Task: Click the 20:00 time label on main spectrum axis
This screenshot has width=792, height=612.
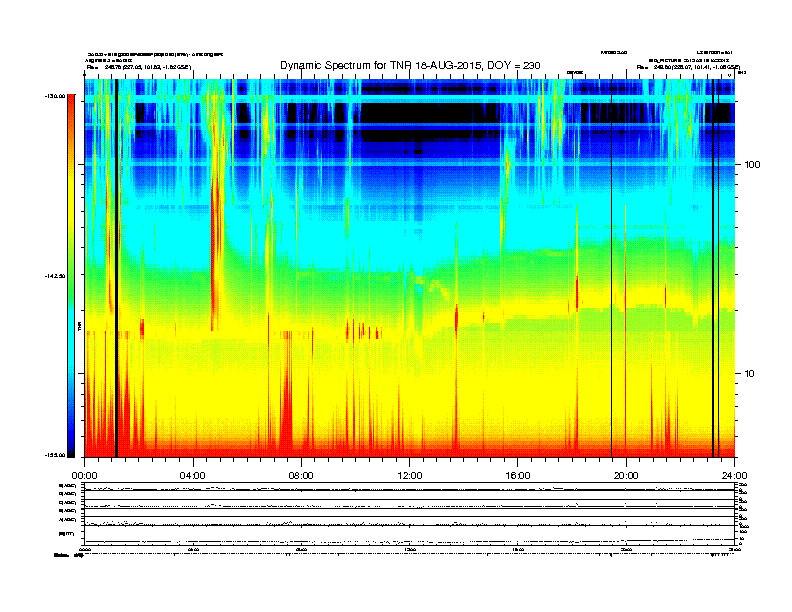Action: point(626,476)
